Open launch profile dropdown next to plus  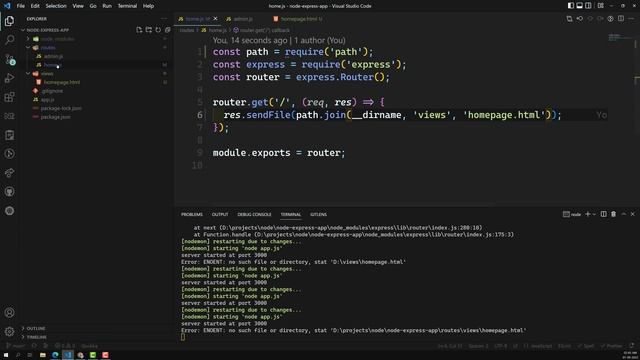coord(594,214)
